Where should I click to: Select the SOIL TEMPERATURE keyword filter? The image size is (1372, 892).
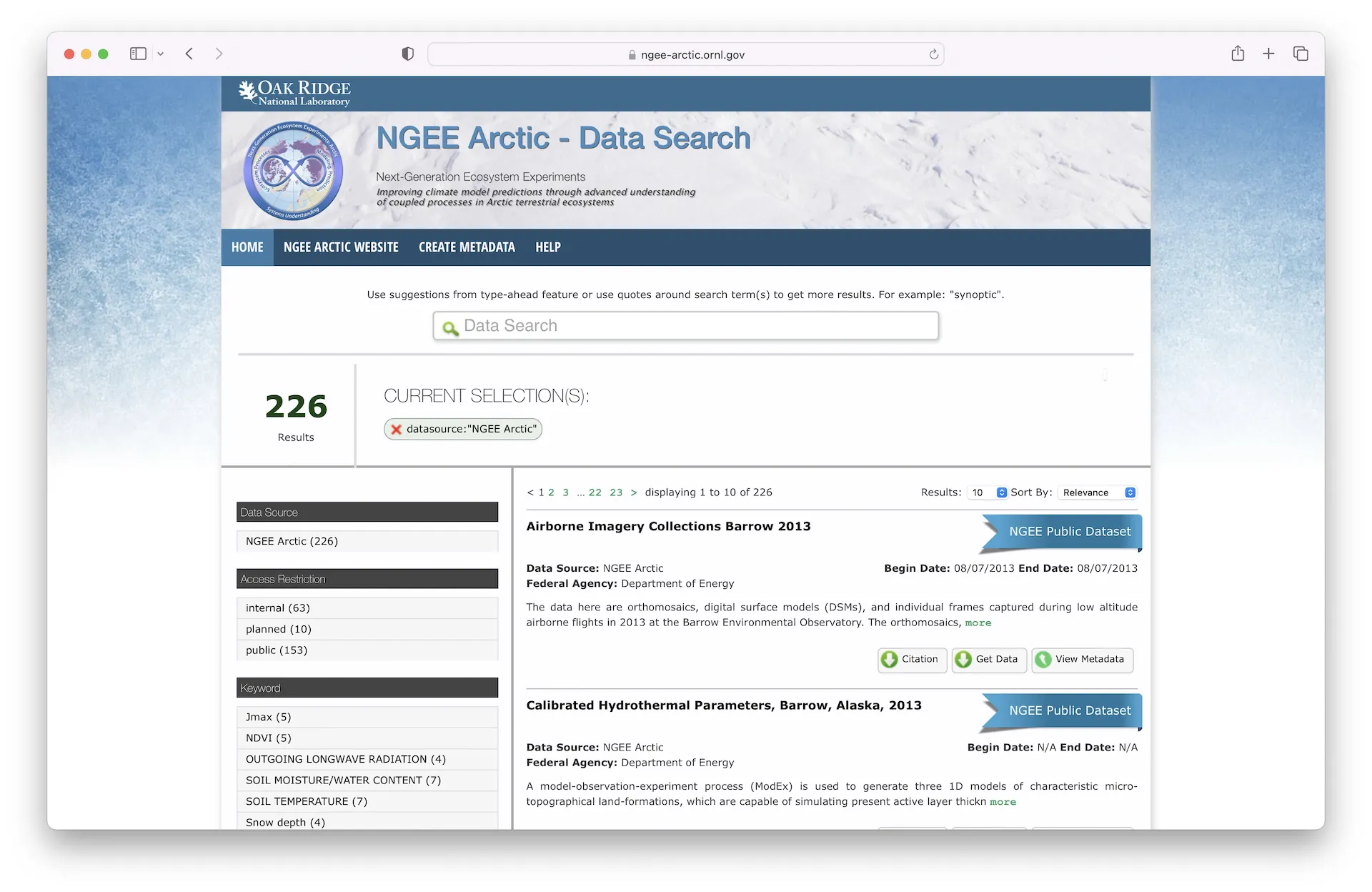307,802
